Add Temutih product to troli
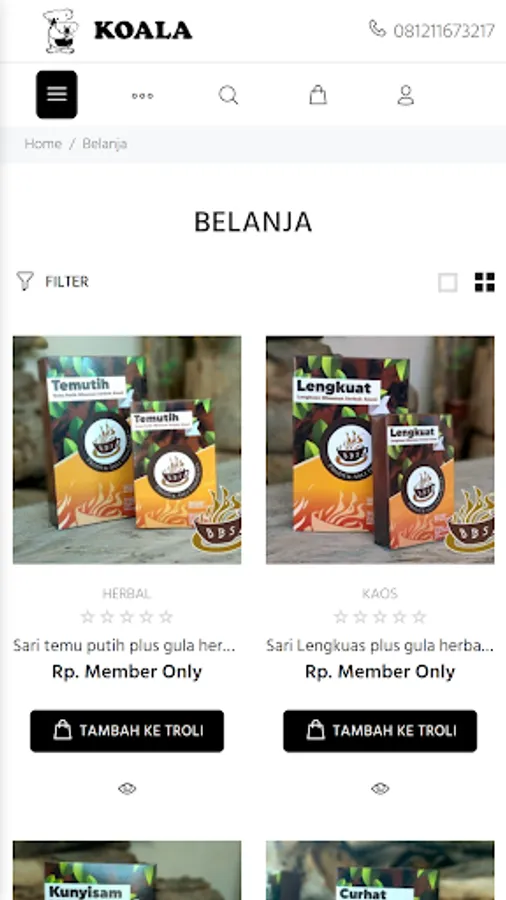Viewport: 506px width, 900px height. (x=127, y=731)
